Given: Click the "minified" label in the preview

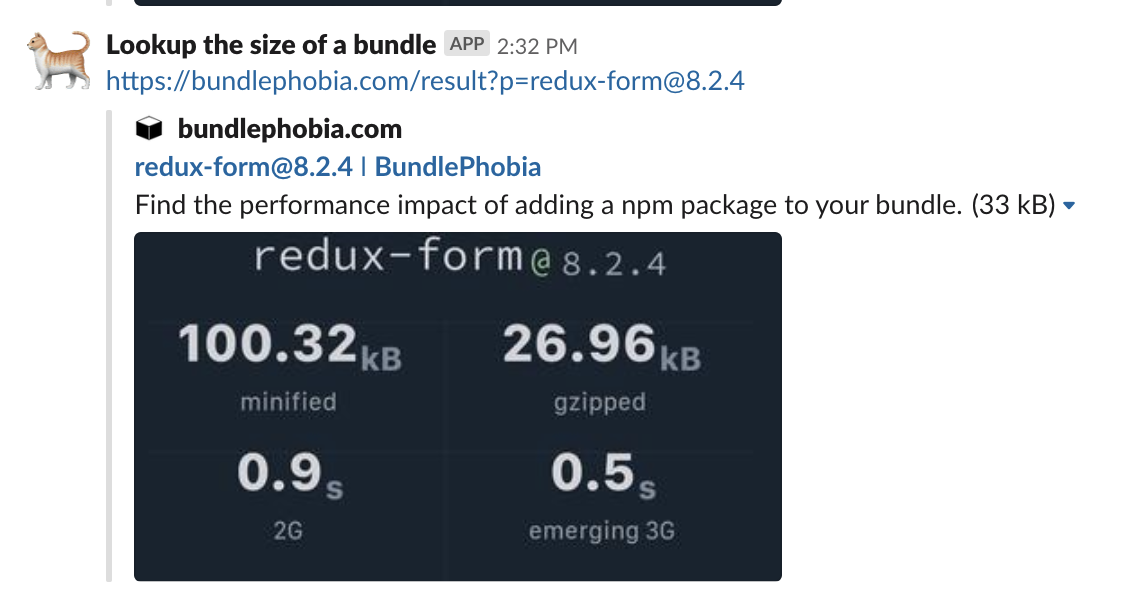Looking at the screenshot, I should [288, 402].
